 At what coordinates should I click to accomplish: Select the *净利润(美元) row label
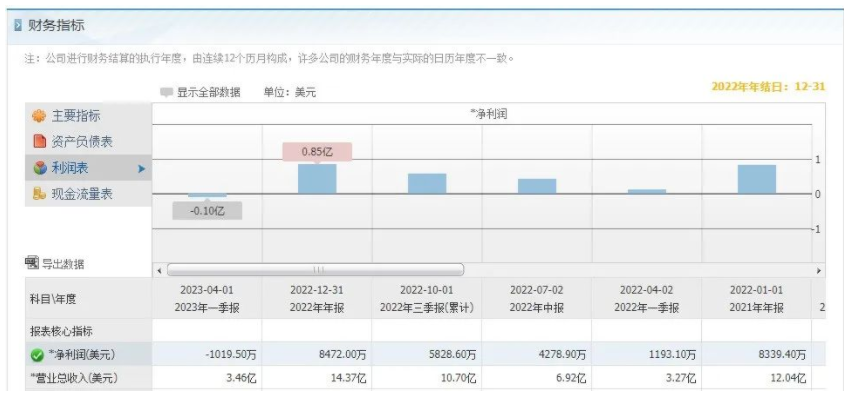pyautogui.click(x=81, y=355)
